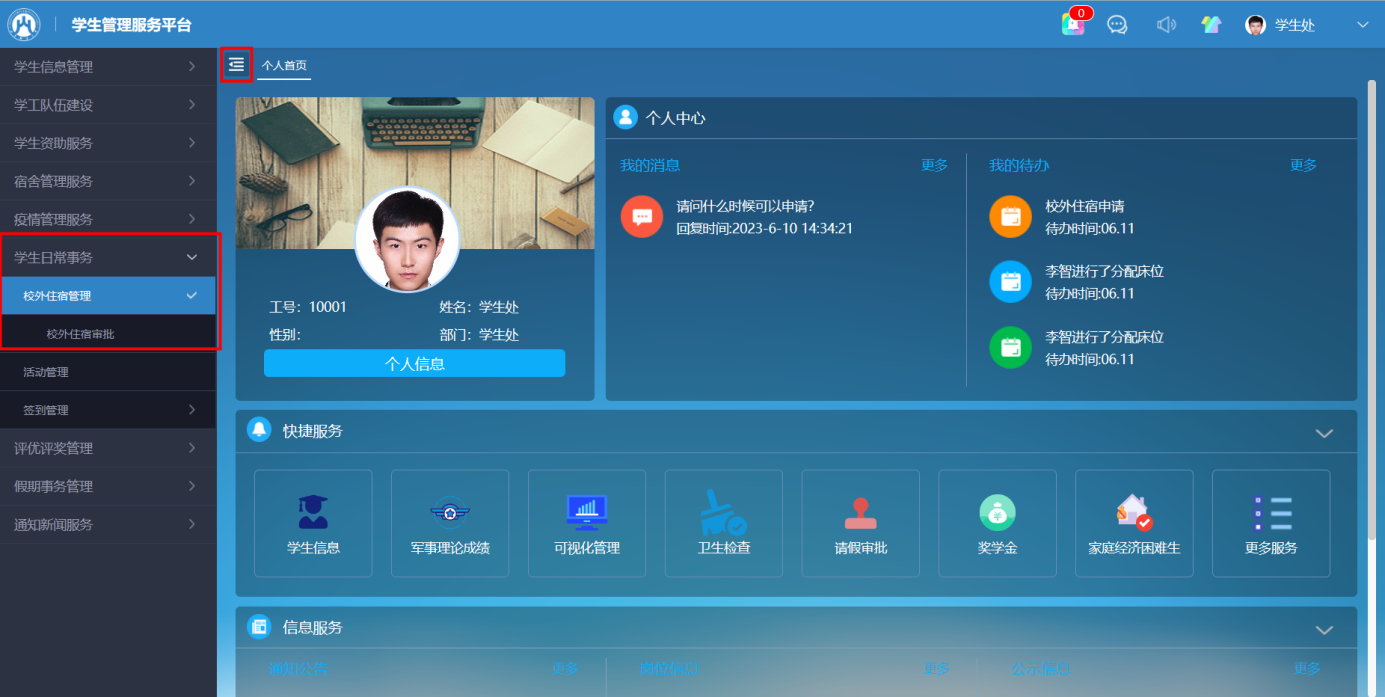The height and width of the screenshot is (697, 1385).
Task: Collapse the 信息服务 panel chevron
Action: 1324,630
